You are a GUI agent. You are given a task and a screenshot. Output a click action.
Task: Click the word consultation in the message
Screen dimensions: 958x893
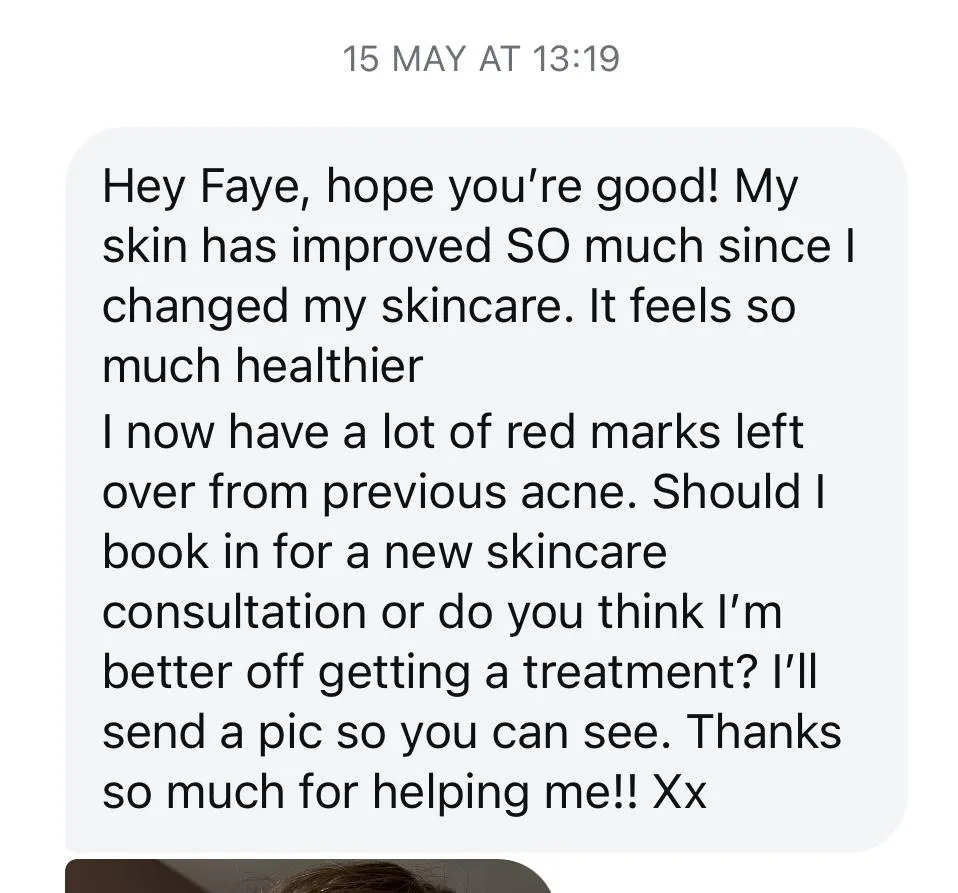tap(235, 613)
